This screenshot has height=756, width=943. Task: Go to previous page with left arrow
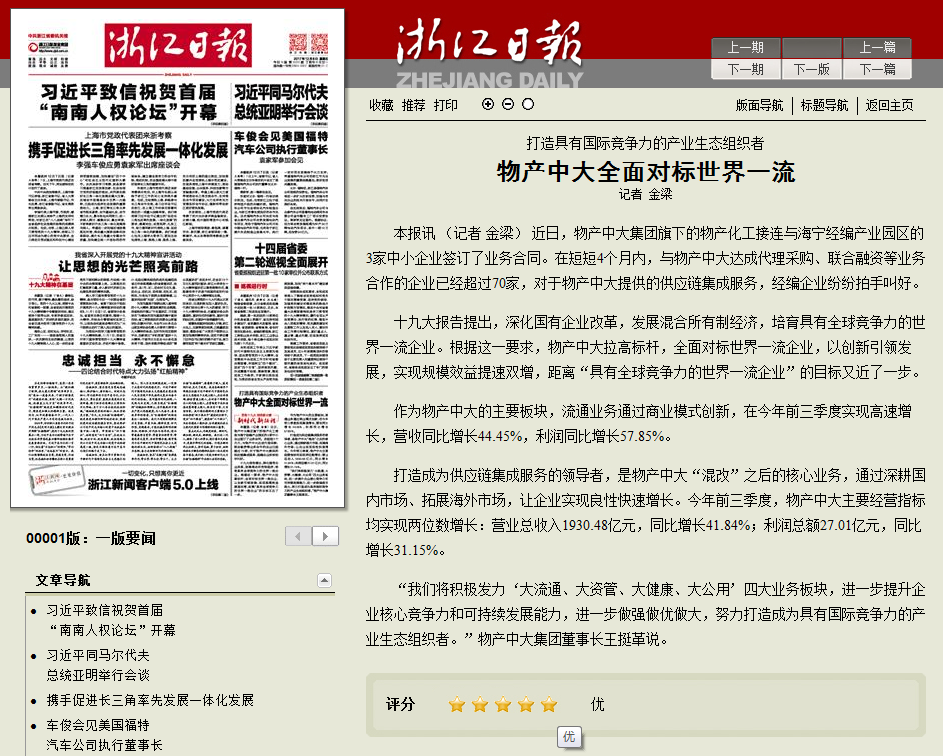[298, 536]
